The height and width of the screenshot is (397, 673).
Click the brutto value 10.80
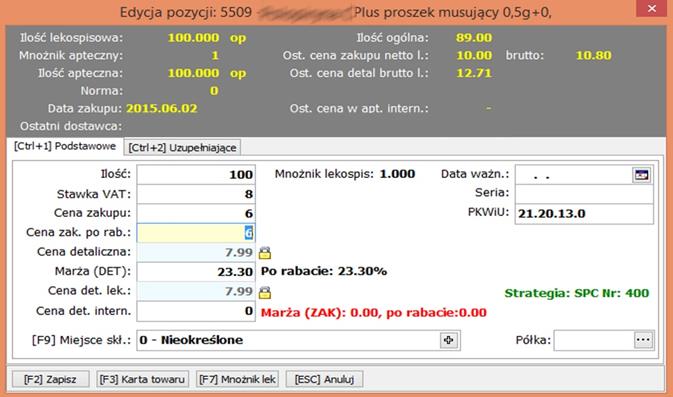(x=594, y=55)
